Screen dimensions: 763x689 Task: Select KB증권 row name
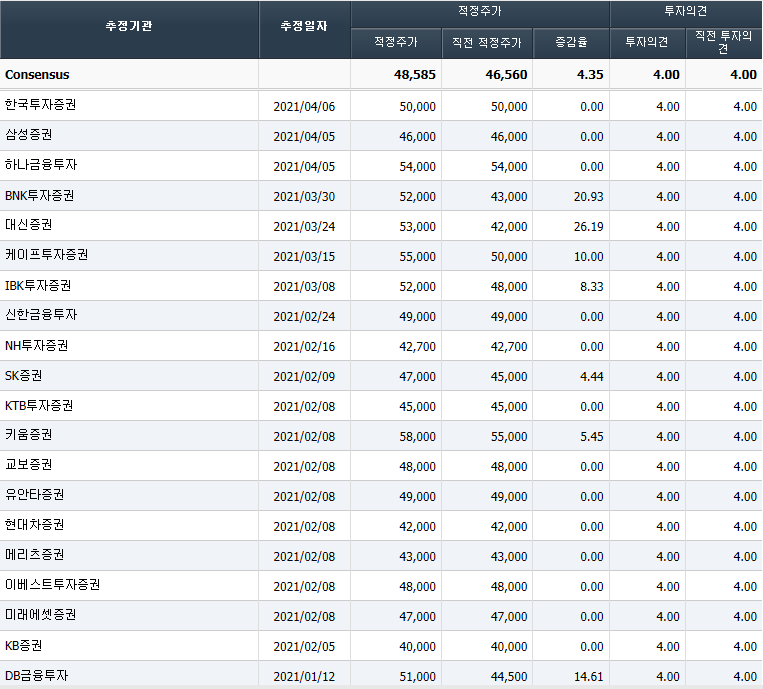point(23,646)
